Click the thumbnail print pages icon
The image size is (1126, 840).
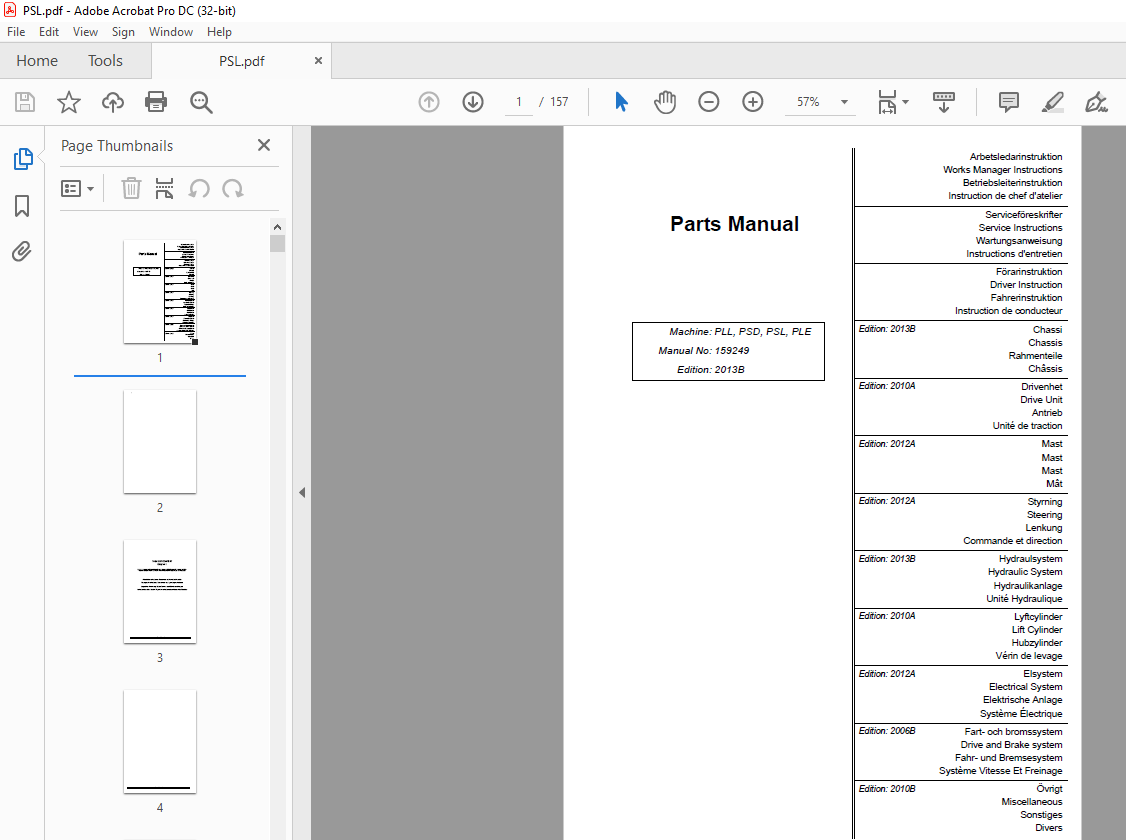tap(164, 189)
